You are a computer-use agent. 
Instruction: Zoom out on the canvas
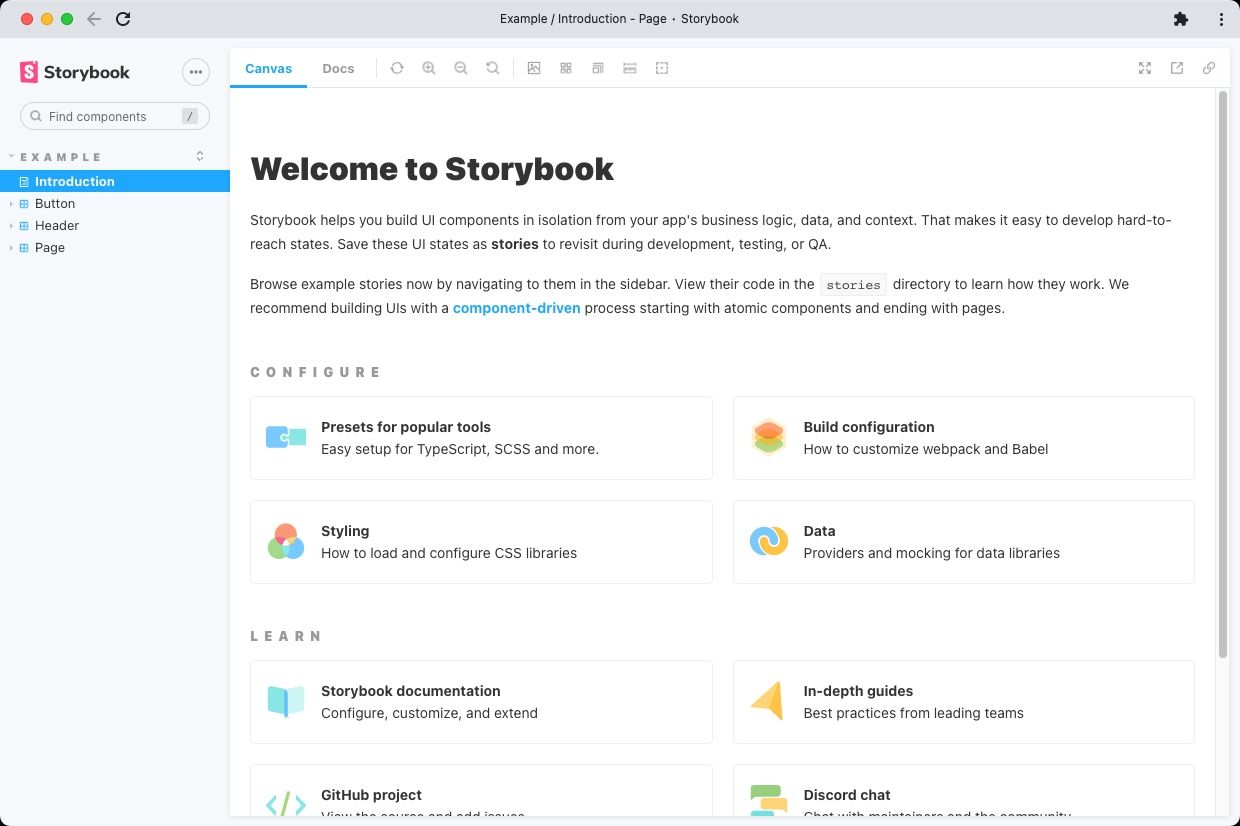pyautogui.click(x=461, y=68)
